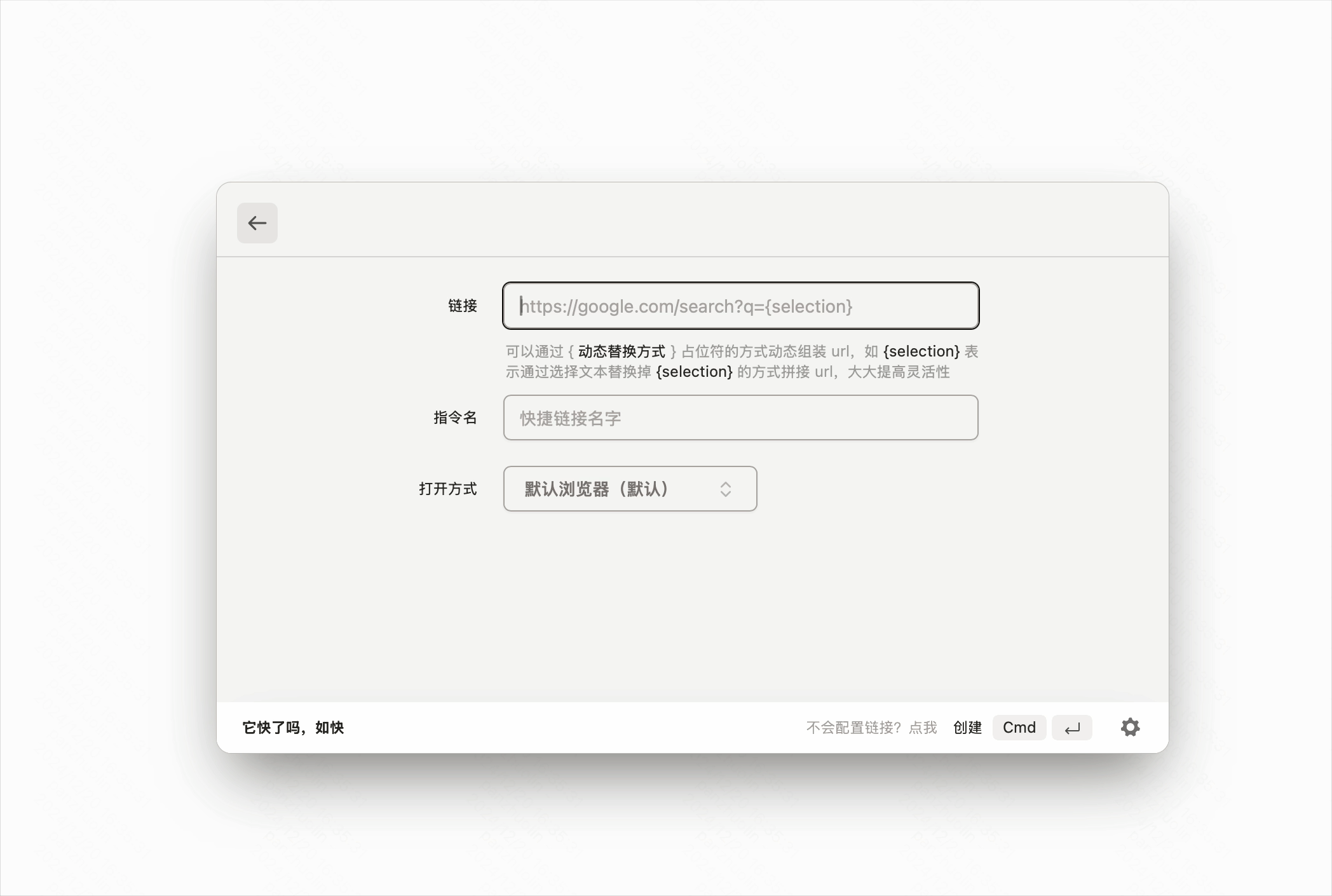Select the google.com search placeholder text

click(686, 306)
